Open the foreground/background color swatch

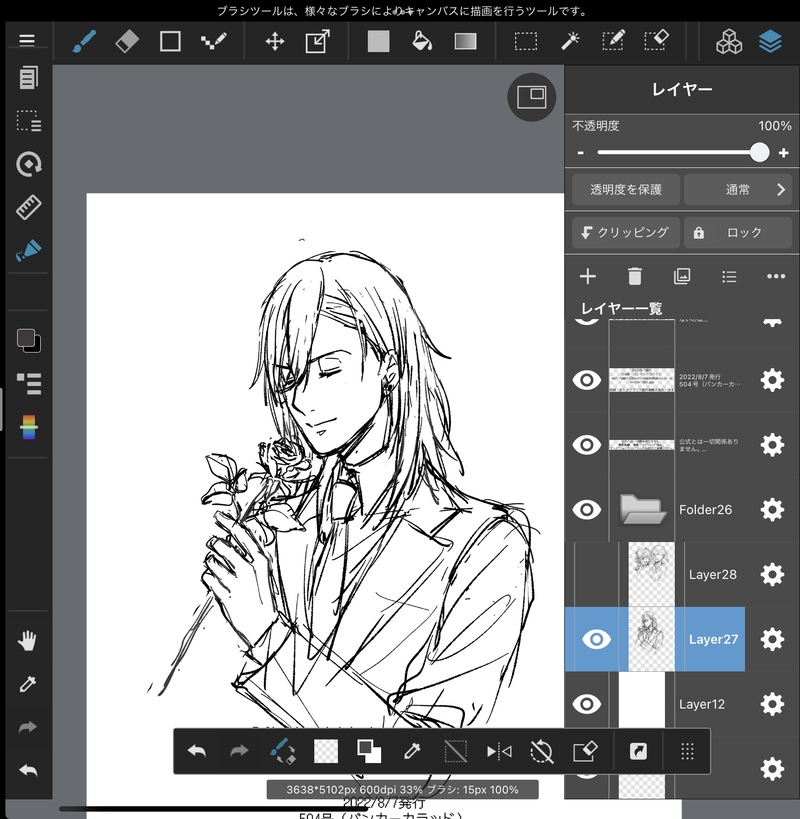[x=29, y=341]
